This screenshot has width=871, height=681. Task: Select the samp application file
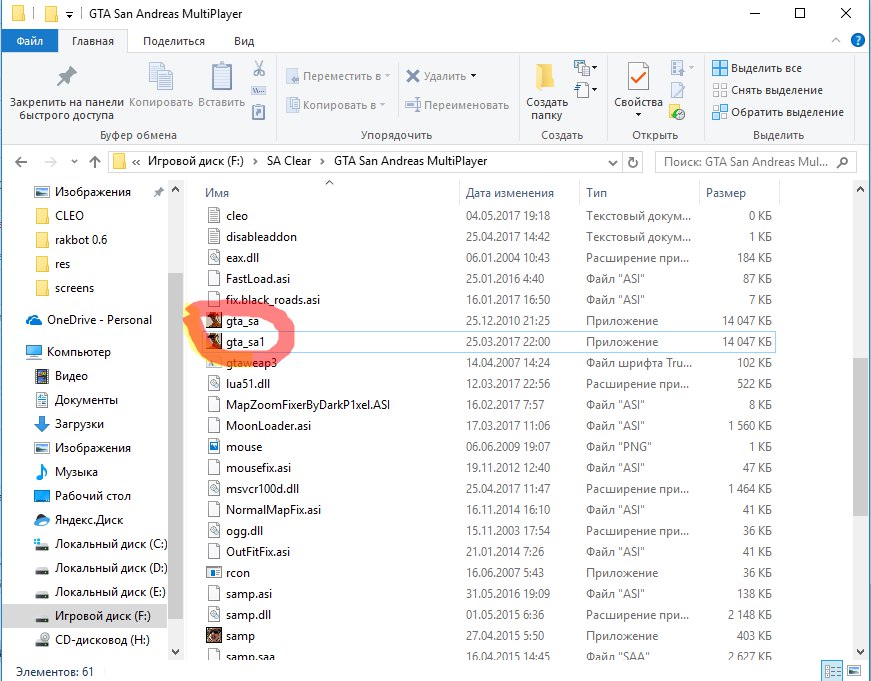tap(489, 636)
